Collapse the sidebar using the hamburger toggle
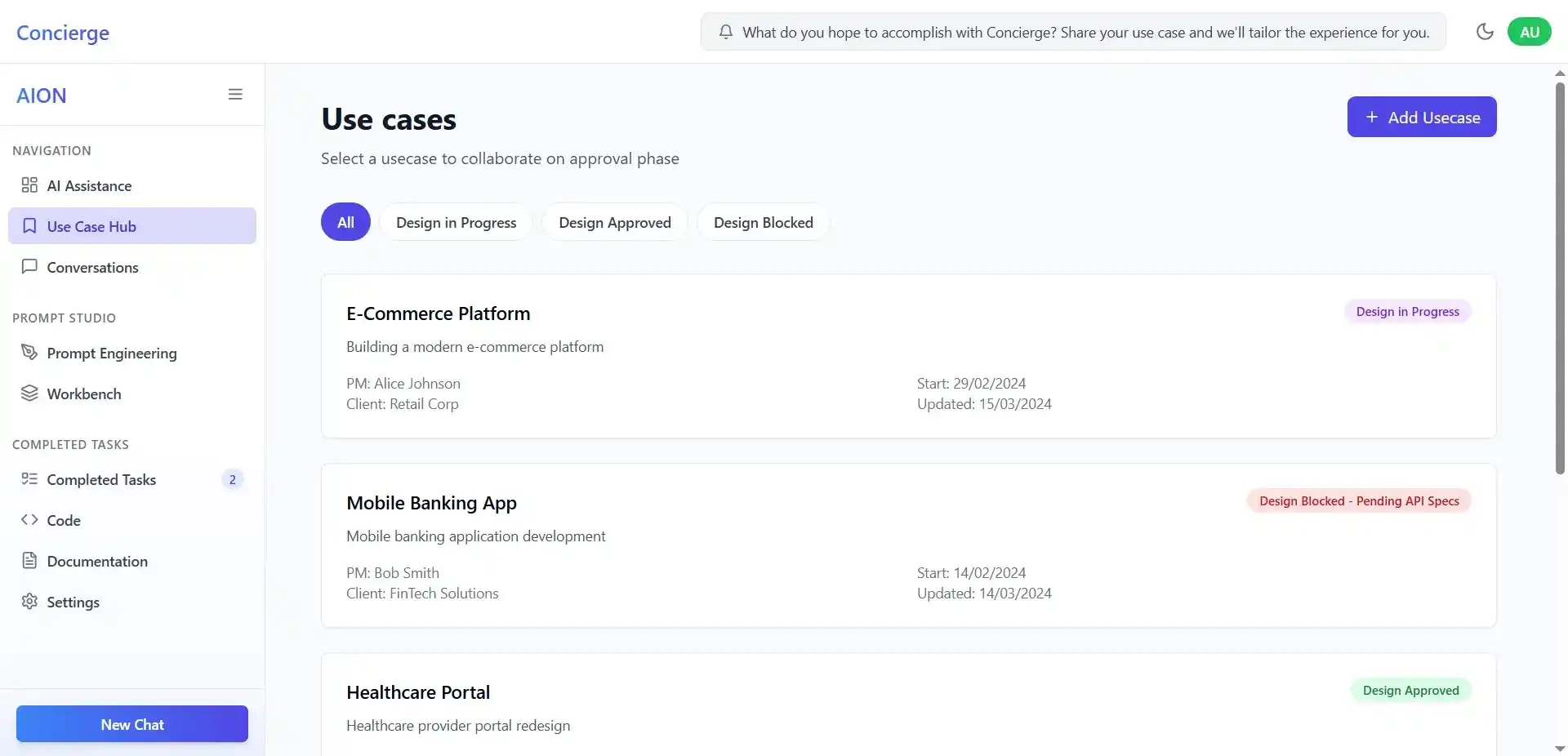The image size is (1568, 756). [x=236, y=94]
